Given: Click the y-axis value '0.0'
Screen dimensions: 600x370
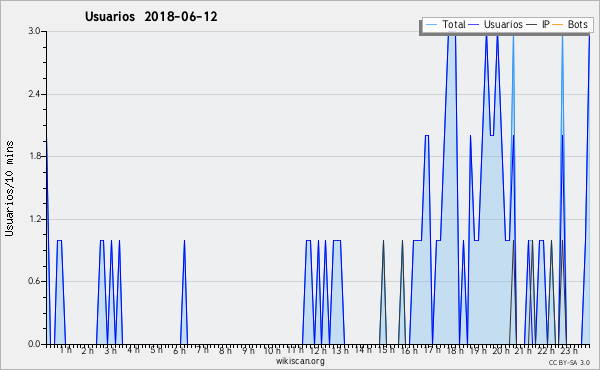Looking at the screenshot, I should 34,344.
